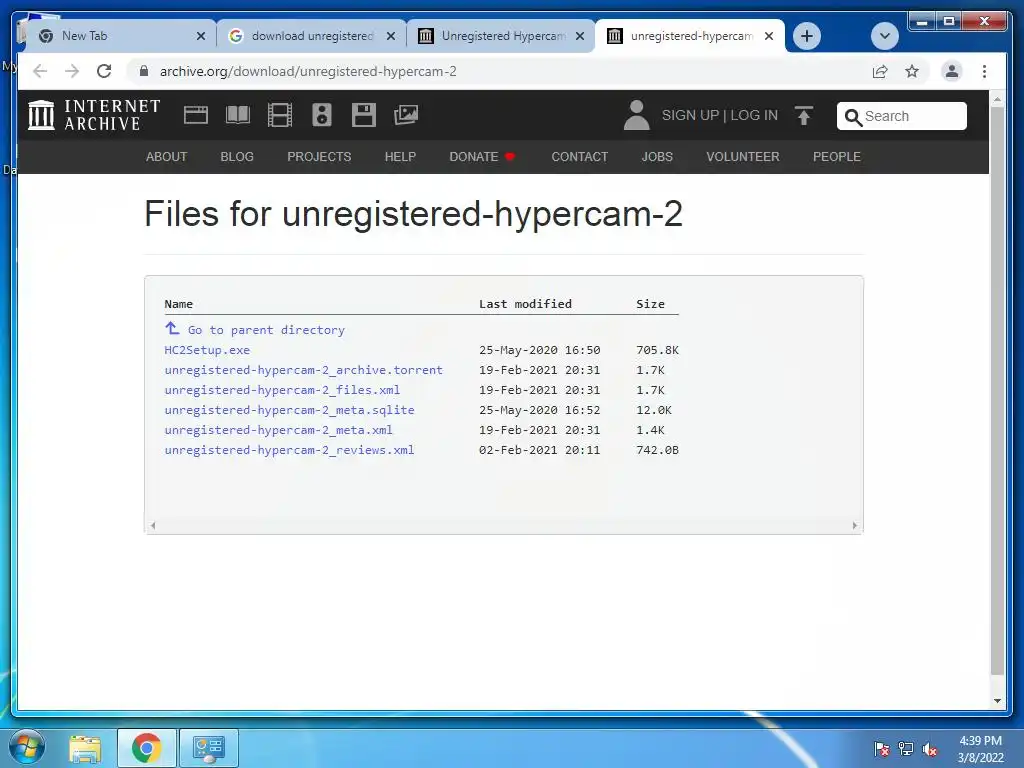Click the Internet Archive Search field
The image size is (1024, 768).
click(x=902, y=116)
